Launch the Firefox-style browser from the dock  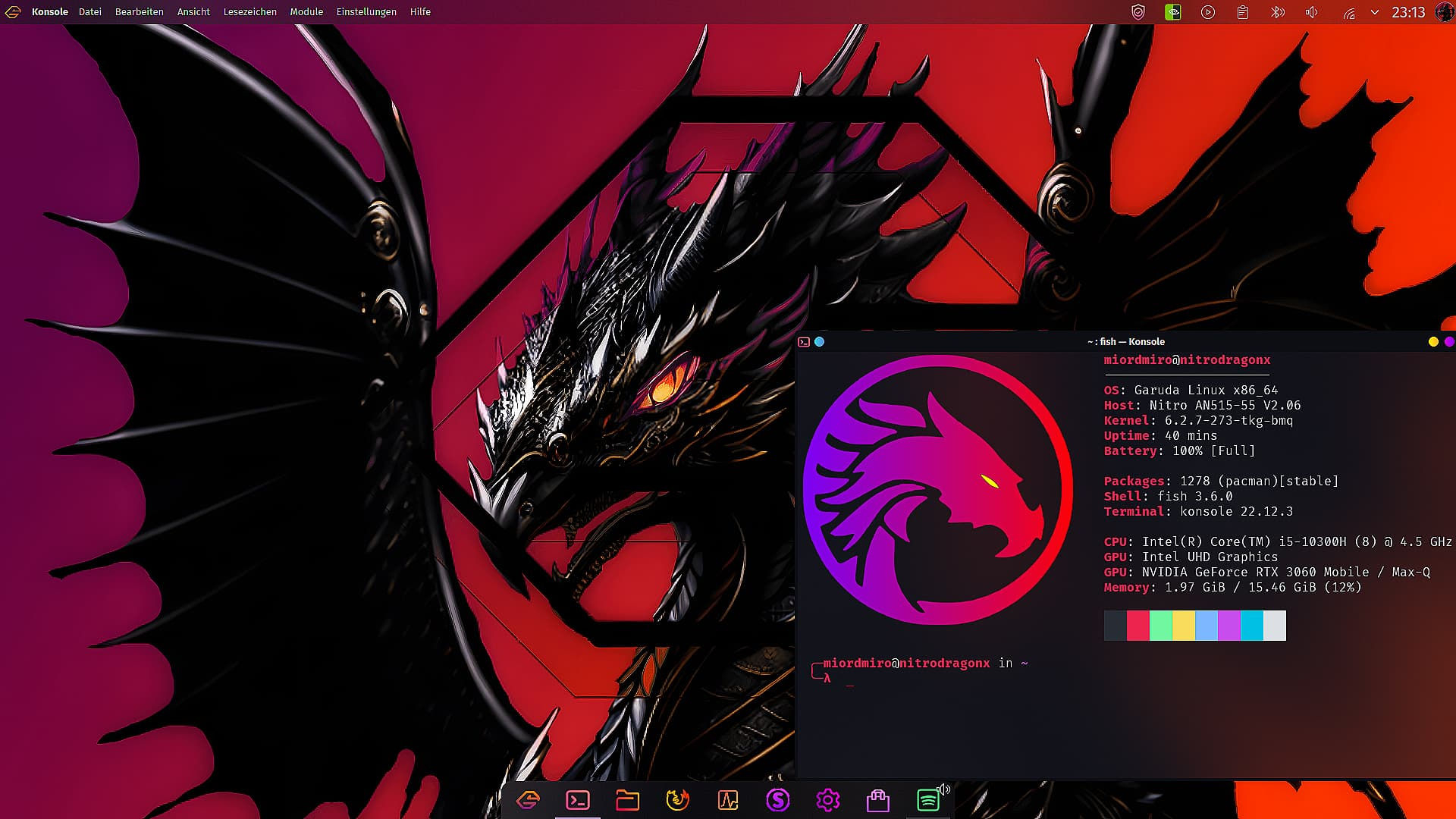click(678, 800)
